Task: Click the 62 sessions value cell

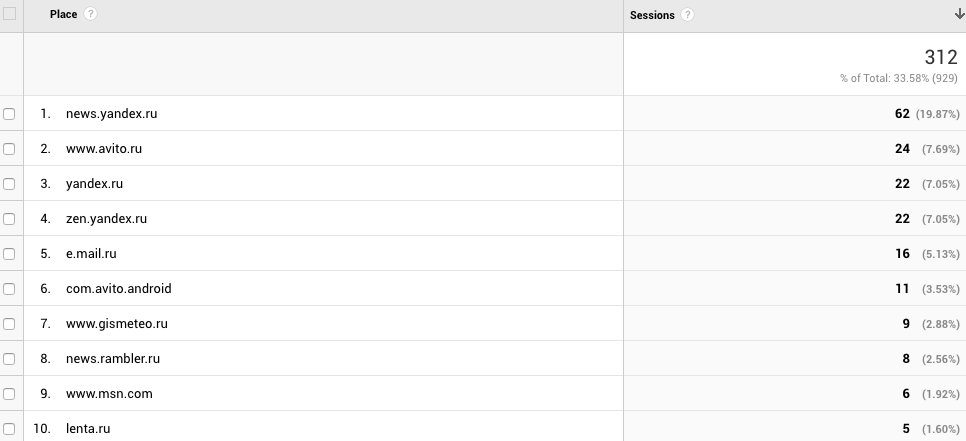Action: tap(902, 114)
